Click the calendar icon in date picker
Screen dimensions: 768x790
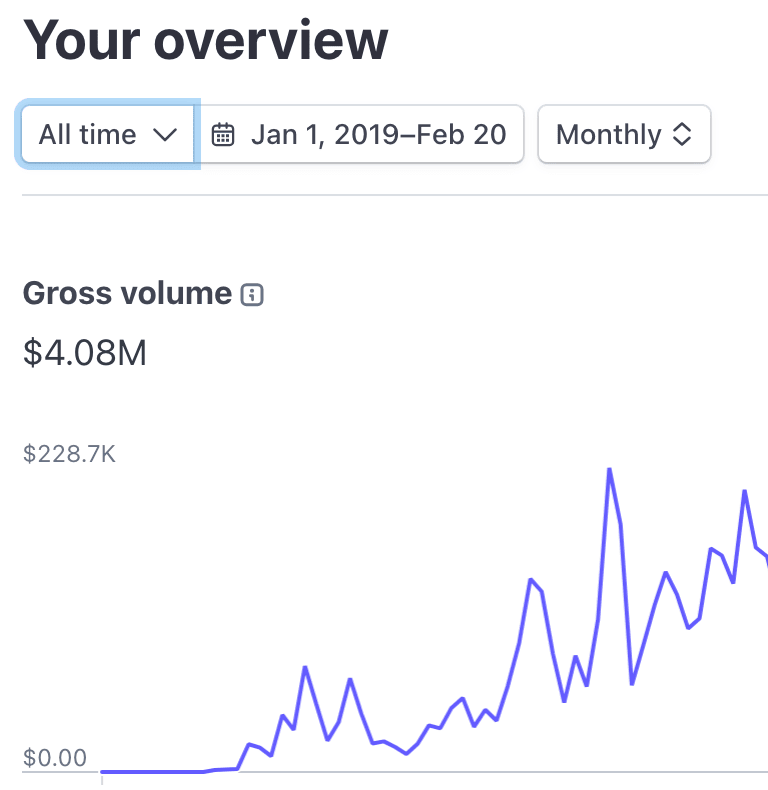pos(223,135)
